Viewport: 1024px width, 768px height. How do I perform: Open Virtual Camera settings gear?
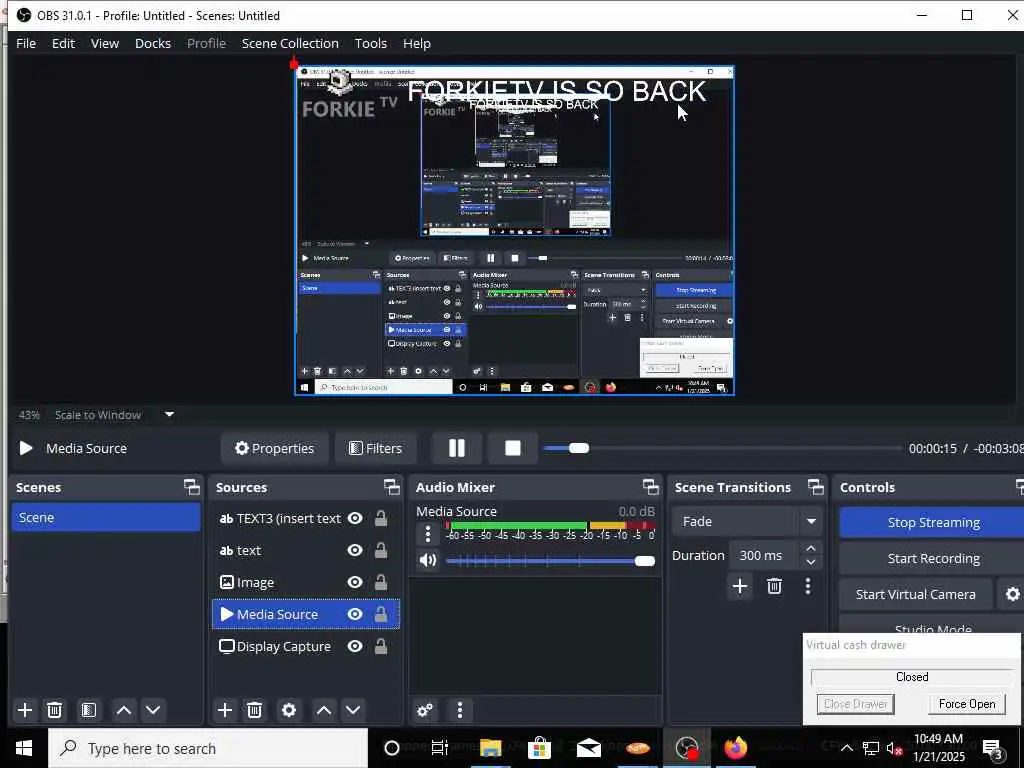(1012, 594)
